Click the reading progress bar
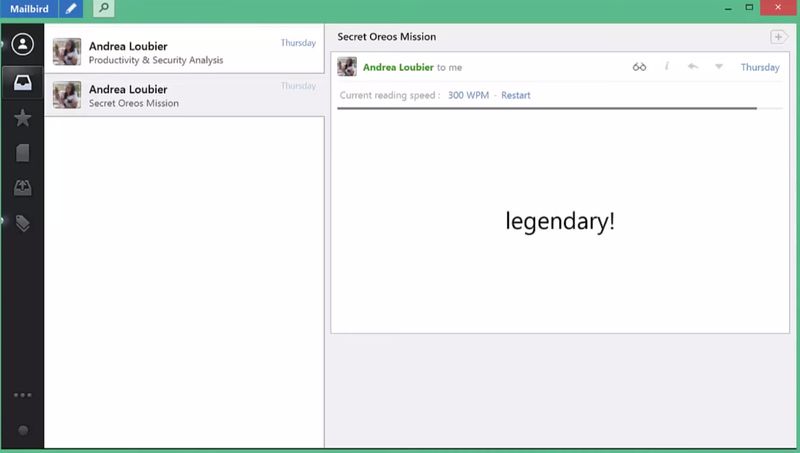800x453 pixels. (x=546, y=107)
